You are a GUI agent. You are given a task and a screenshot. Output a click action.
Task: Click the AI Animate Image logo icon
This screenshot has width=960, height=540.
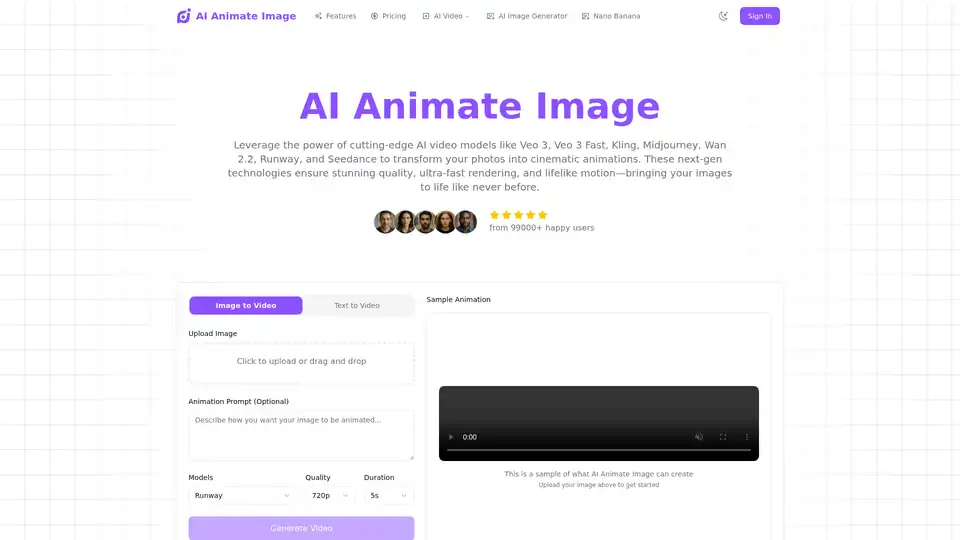[184, 16]
